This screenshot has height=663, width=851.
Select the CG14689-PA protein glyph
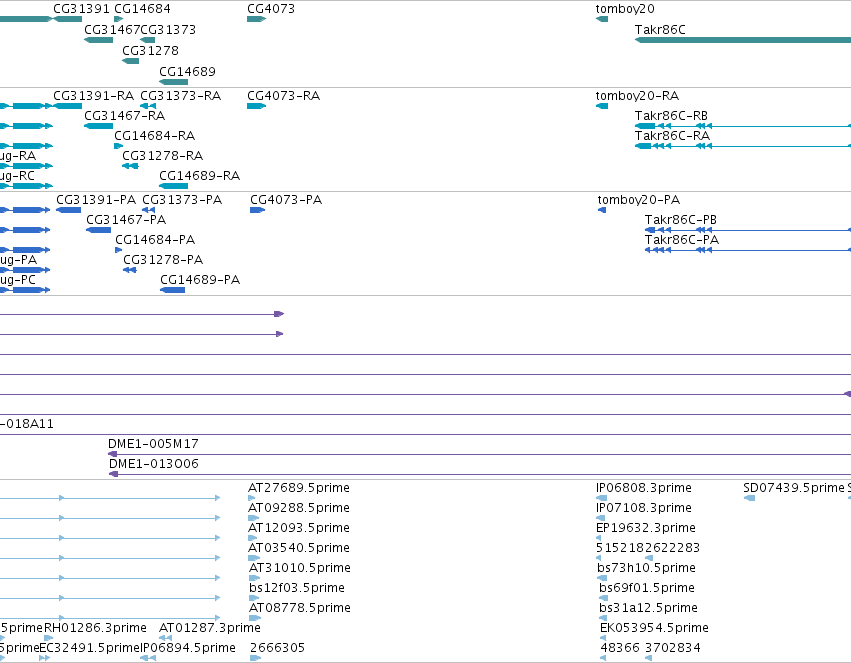click(x=173, y=290)
